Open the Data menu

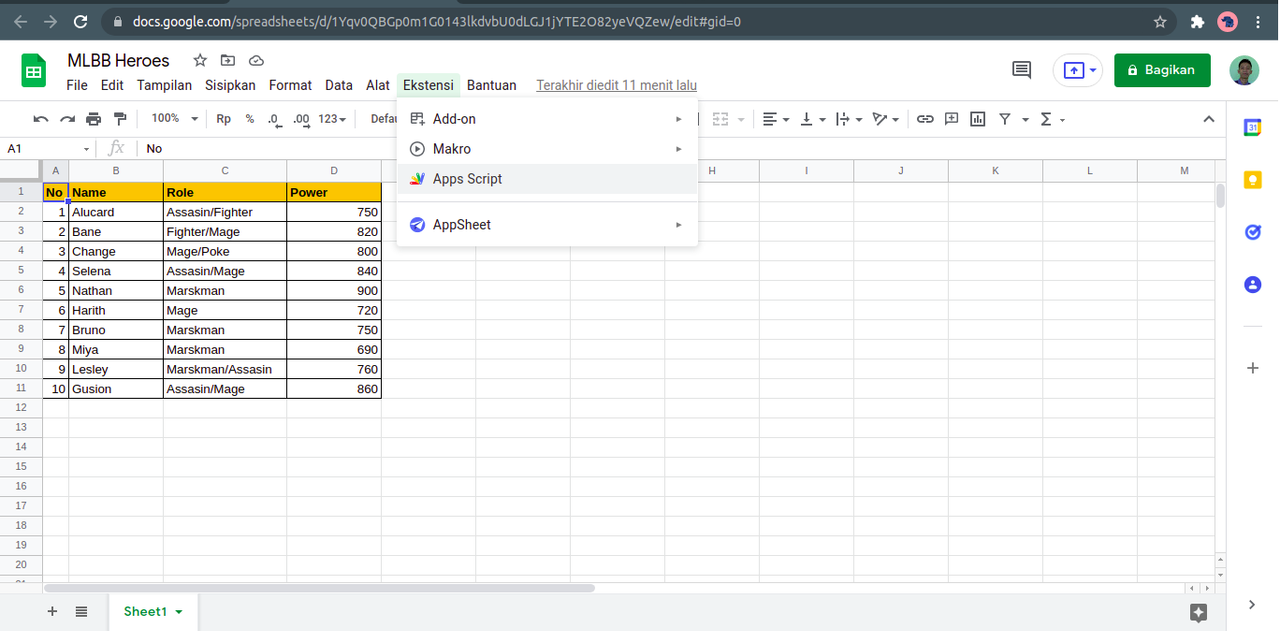[x=339, y=85]
